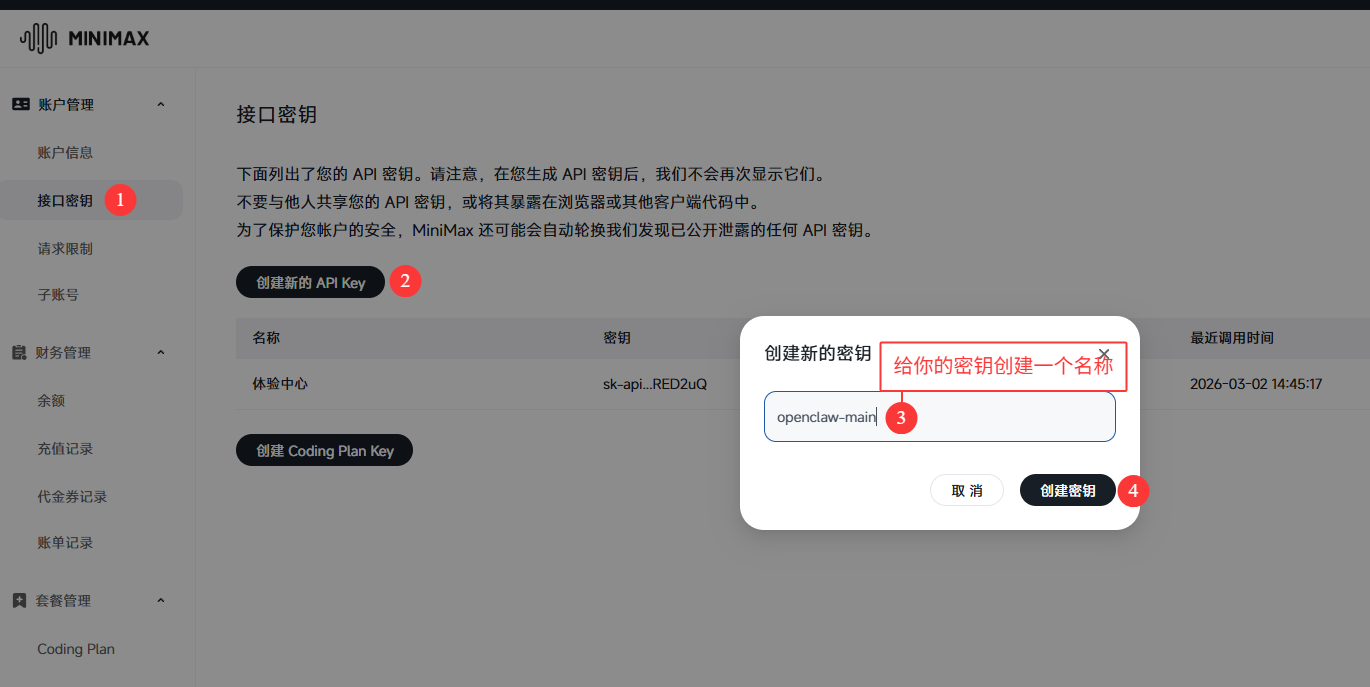Collapse the 套餐管理 section chevron
1370x687 pixels.
160,600
